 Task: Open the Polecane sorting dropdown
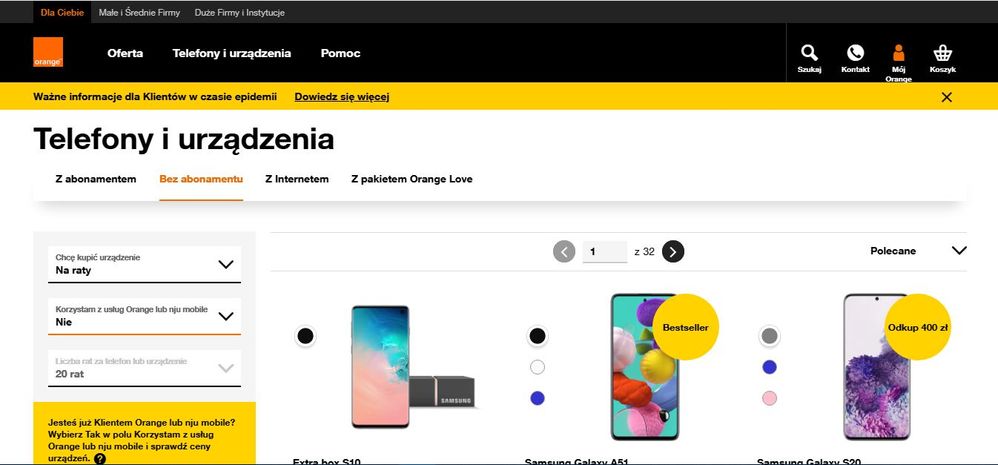[x=918, y=251]
